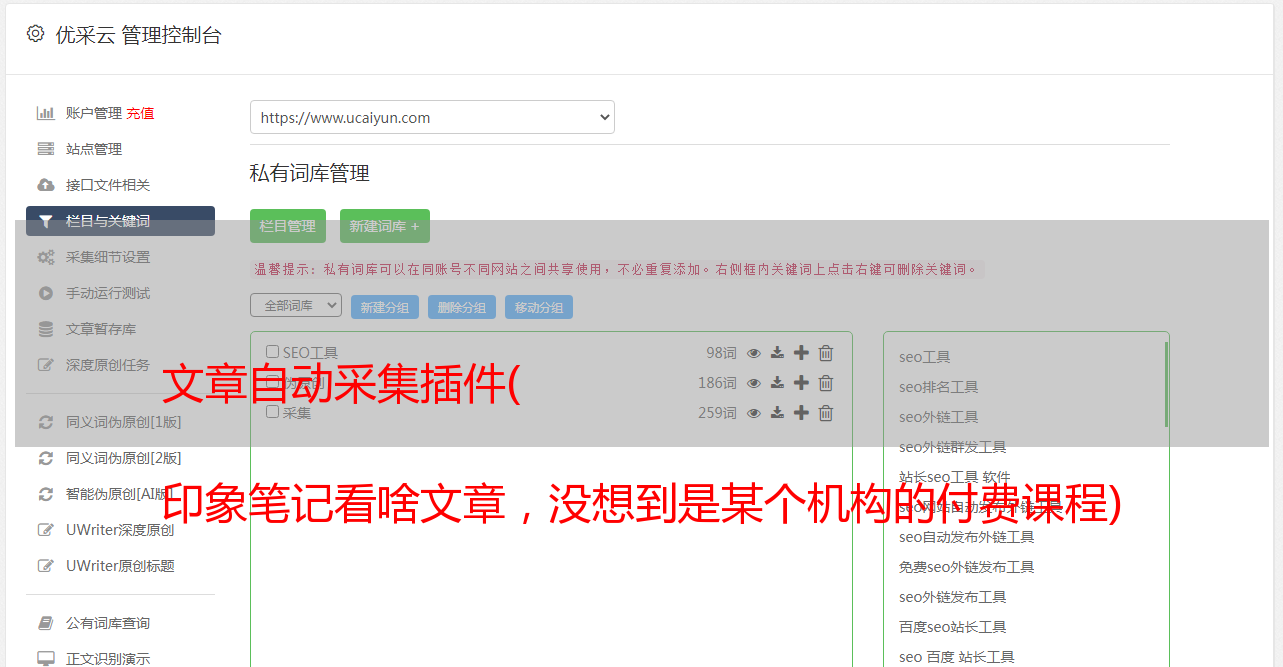Select keyword "seo外链群发工具"

(x=953, y=447)
